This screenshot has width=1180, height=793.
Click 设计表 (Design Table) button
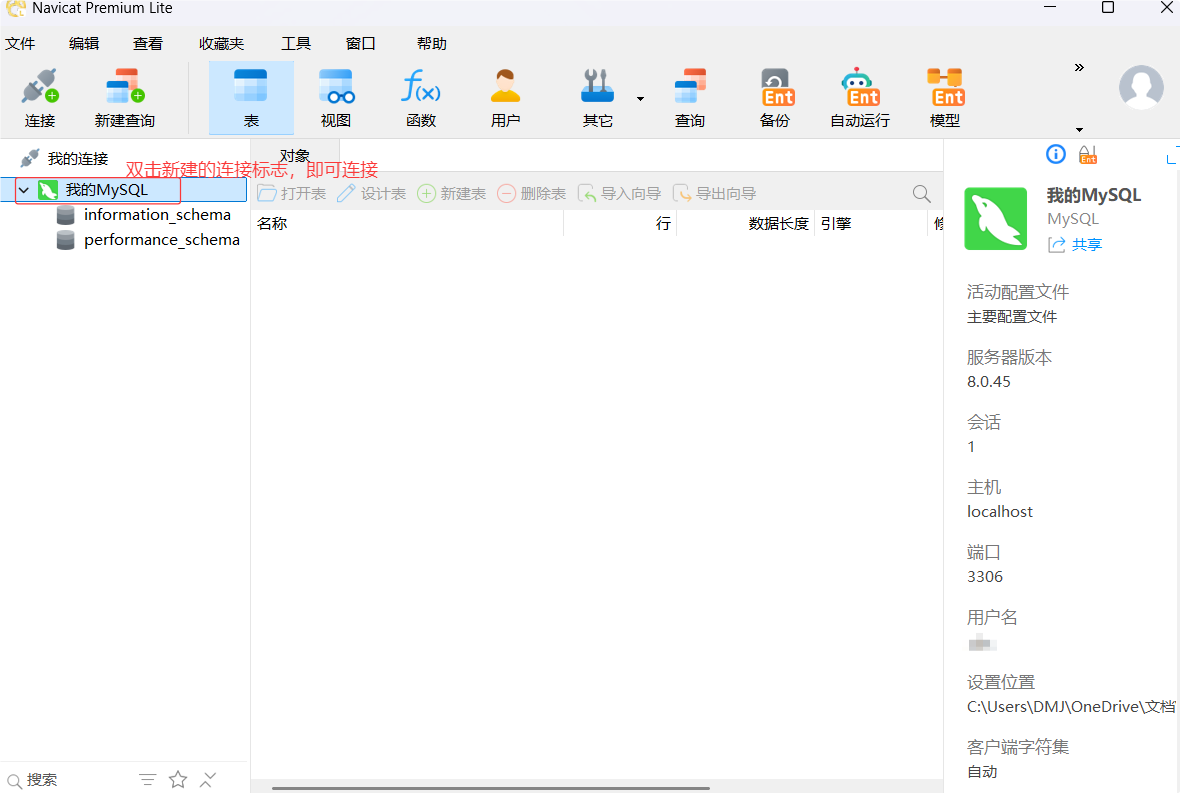[372, 194]
